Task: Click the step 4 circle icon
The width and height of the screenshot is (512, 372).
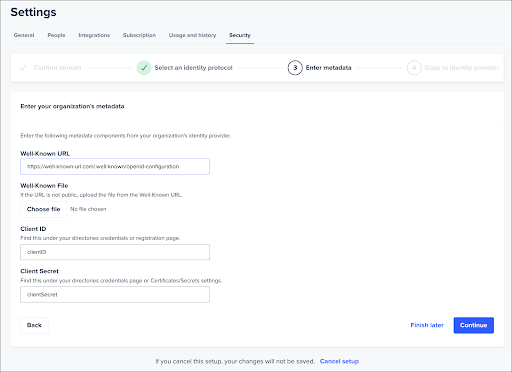Action: pos(414,68)
